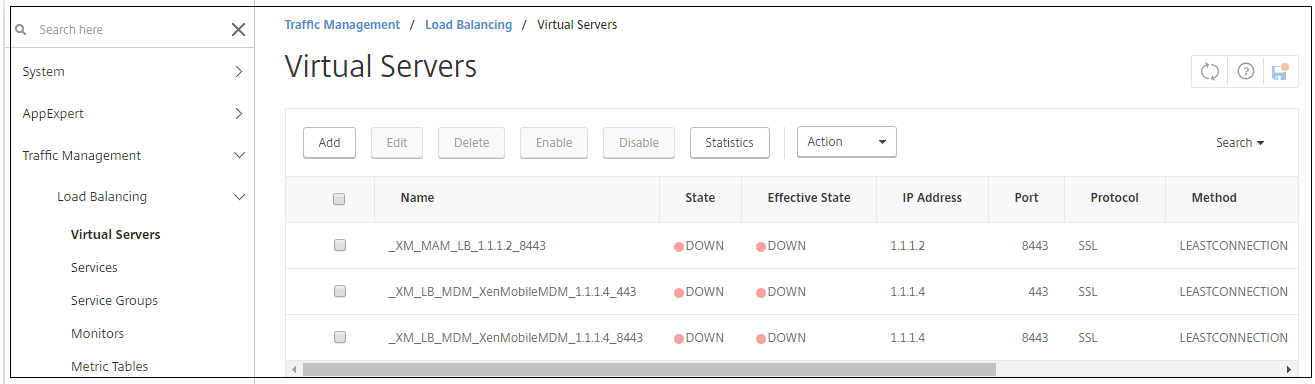Open Services in the sidebar
This screenshot has height=384, width=1315.
point(94,268)
